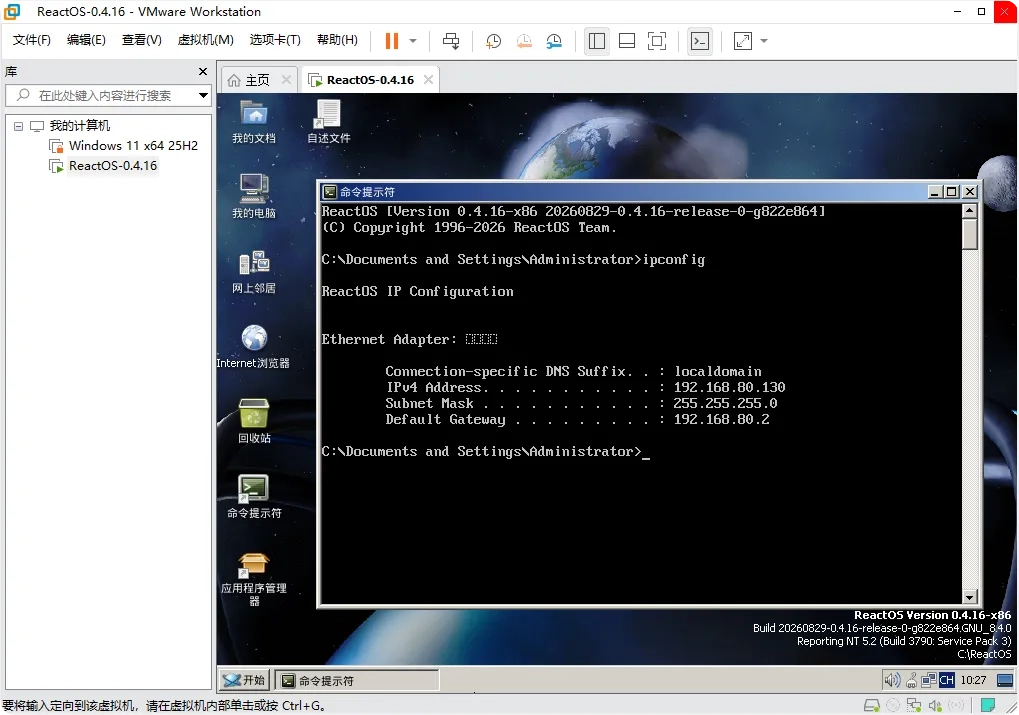Open the 选项卡(T) menu
This screenshot has height=715, width=1019.
pos(275,40)
